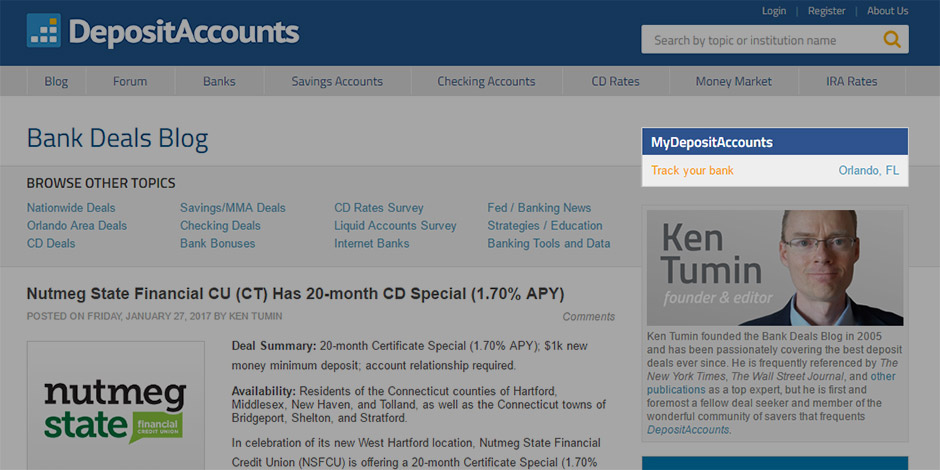Browse Banking Tools and Data topic
This screenshot has width=940, height=470.
click(x=549, y=243)
